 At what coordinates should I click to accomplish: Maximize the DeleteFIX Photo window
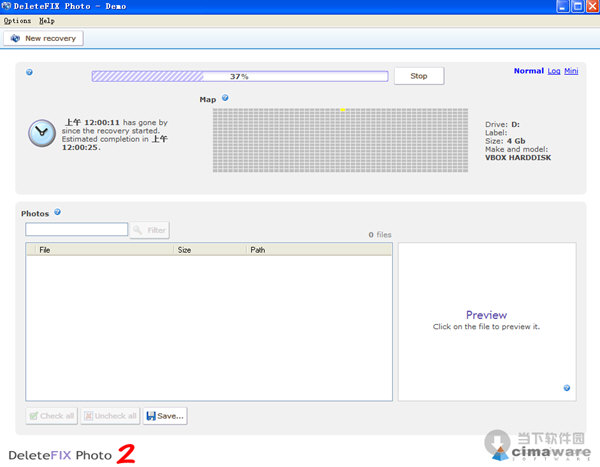577,6
